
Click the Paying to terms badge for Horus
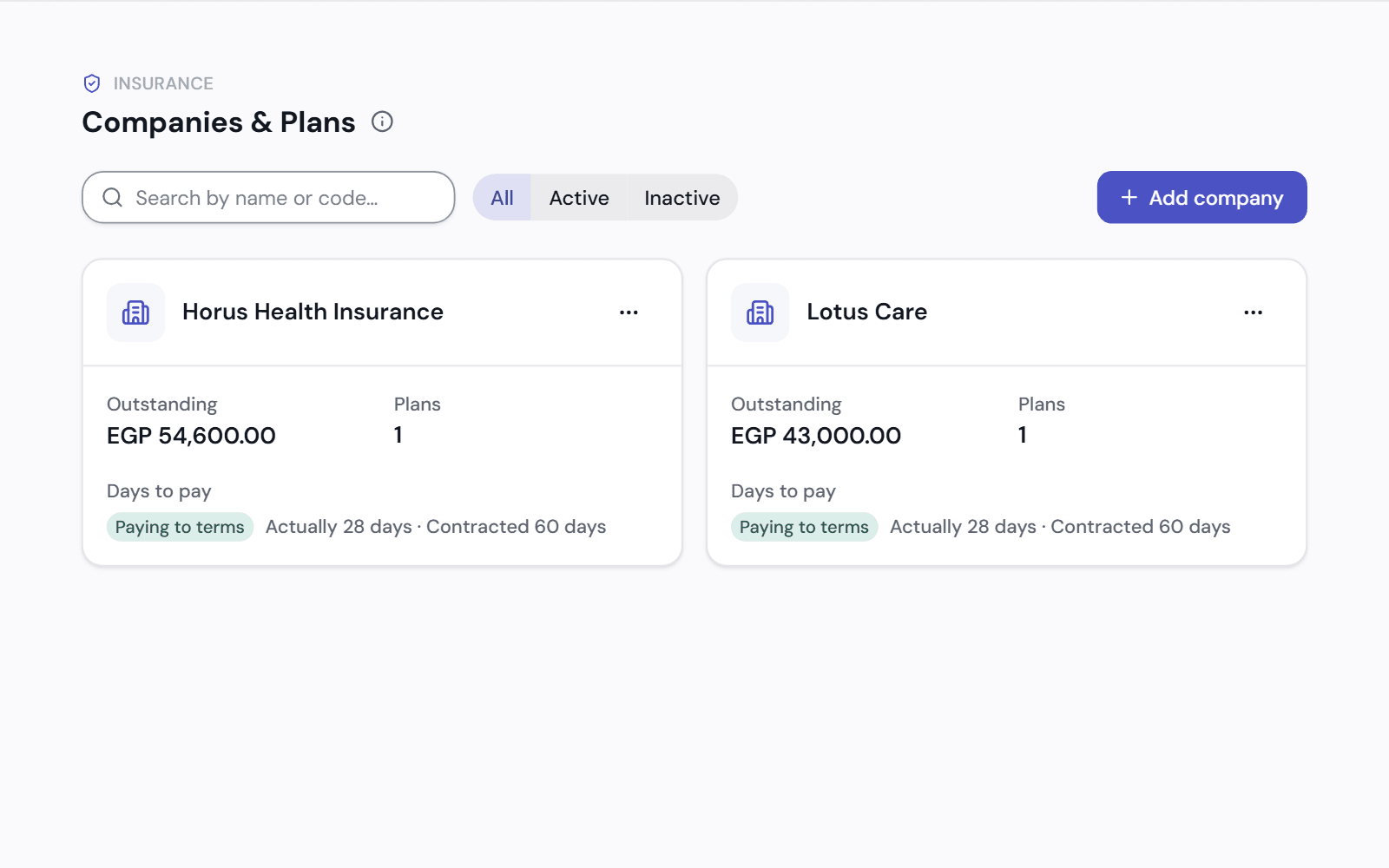point(180,527)
